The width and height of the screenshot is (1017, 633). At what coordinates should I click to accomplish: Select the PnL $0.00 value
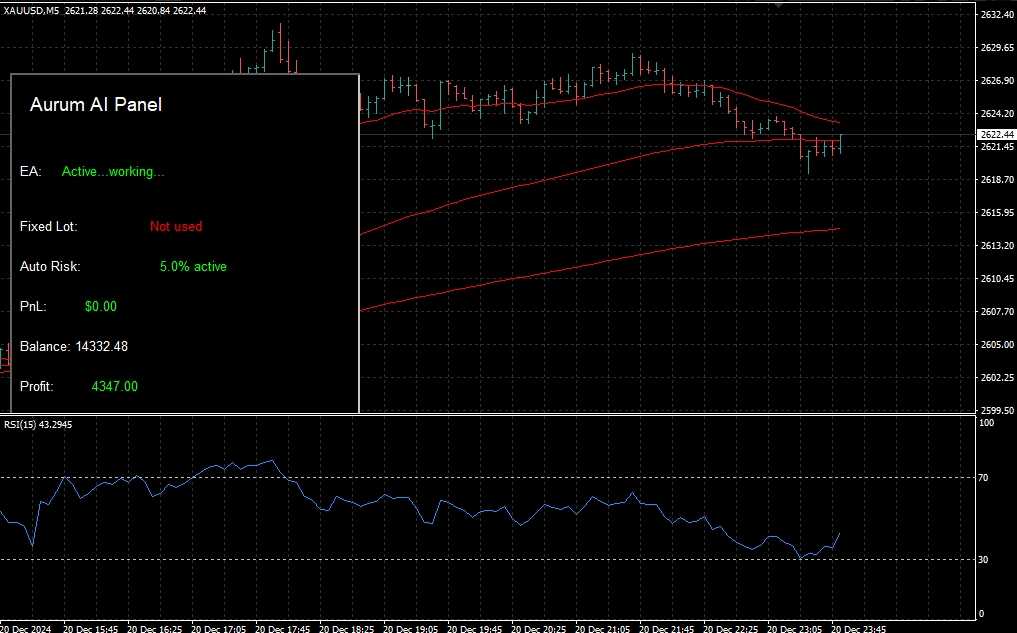click(x=101, y=307)
